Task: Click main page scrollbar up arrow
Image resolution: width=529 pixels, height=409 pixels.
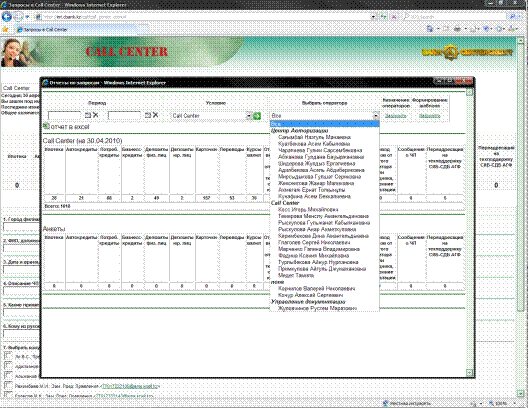Action: (x=520, y=41)
